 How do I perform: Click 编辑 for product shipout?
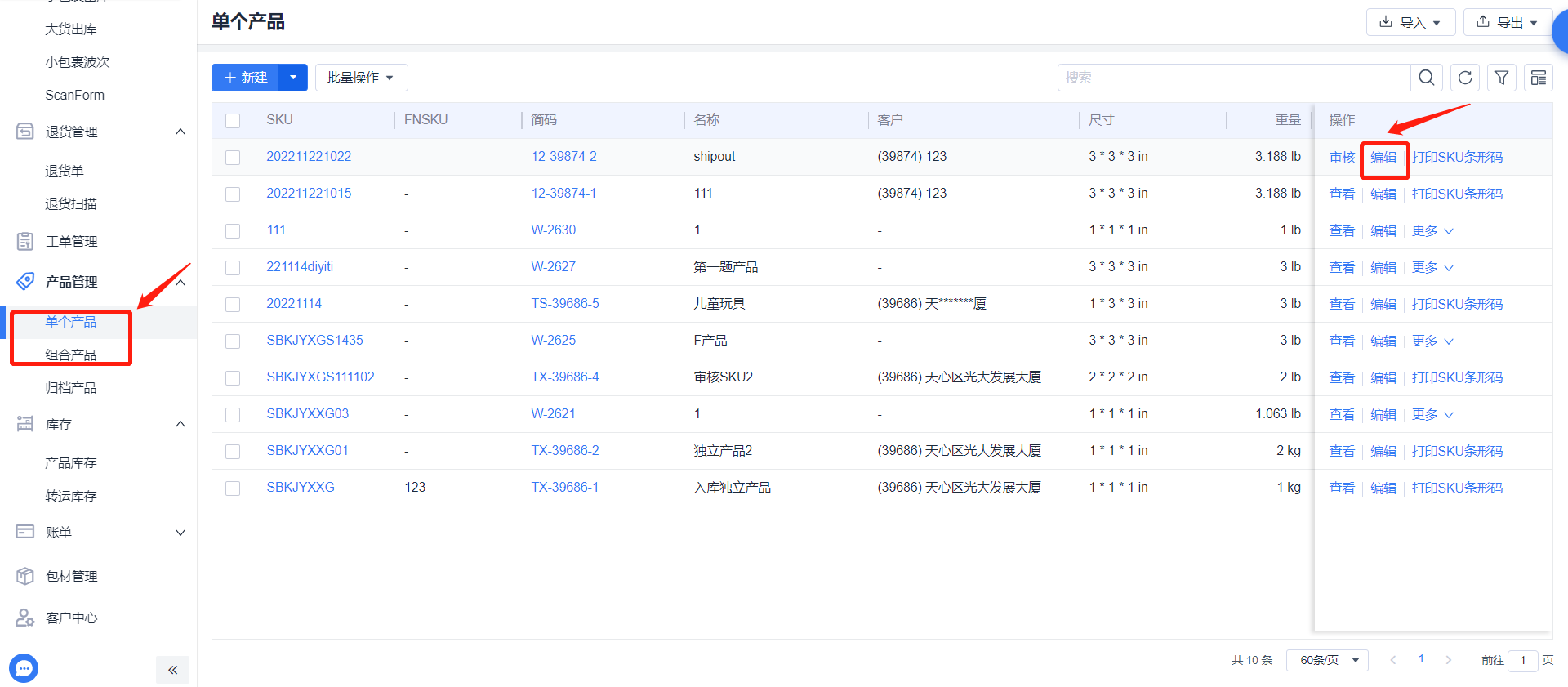tap(1383, 157)
